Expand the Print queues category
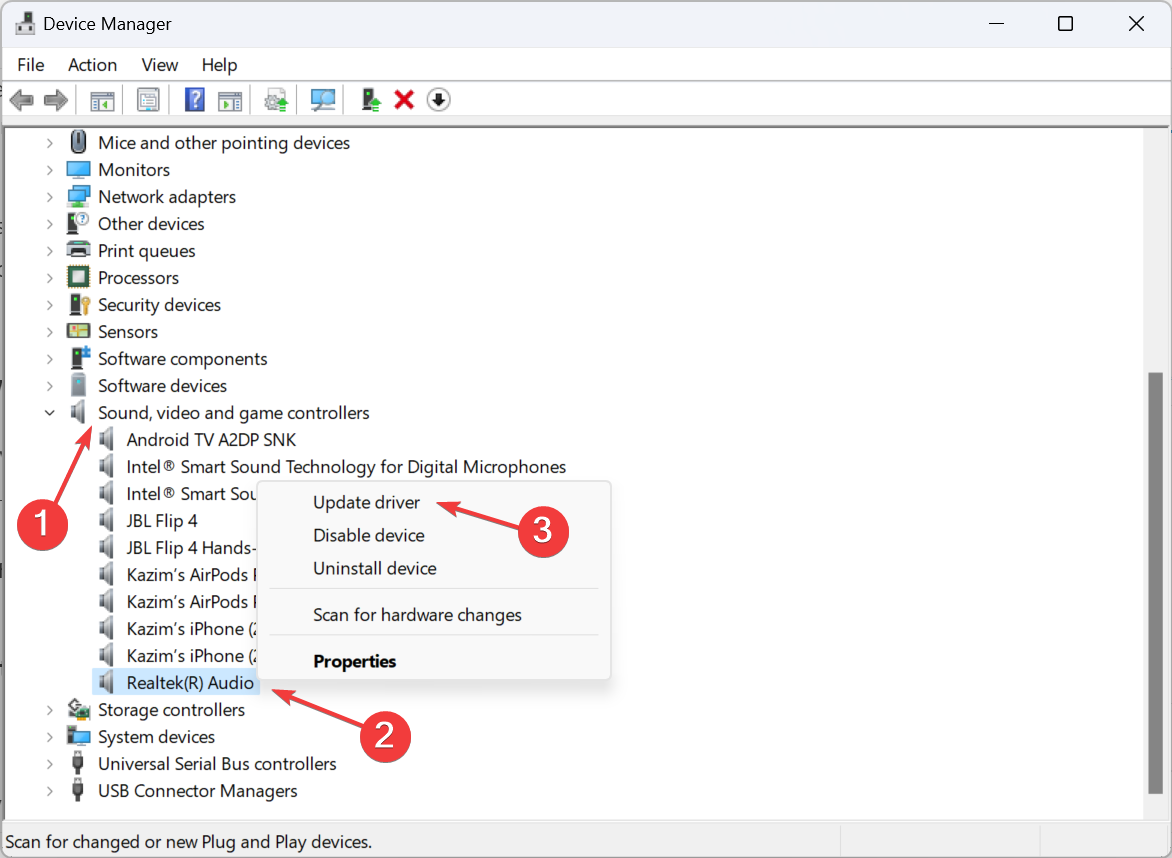Image resolution: width=1172 pixels, height=858 pixels. [49, 250]
